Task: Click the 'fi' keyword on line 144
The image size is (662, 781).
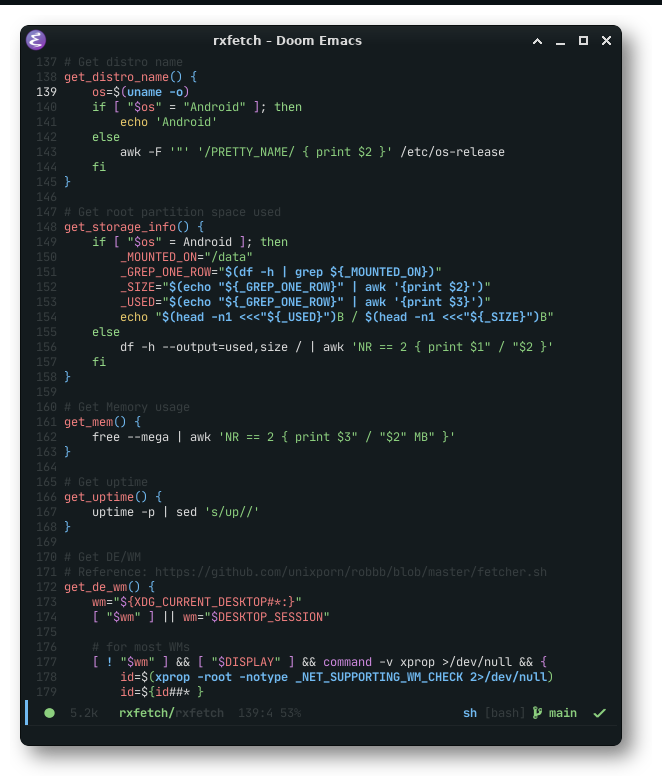Action: point(99,167)
